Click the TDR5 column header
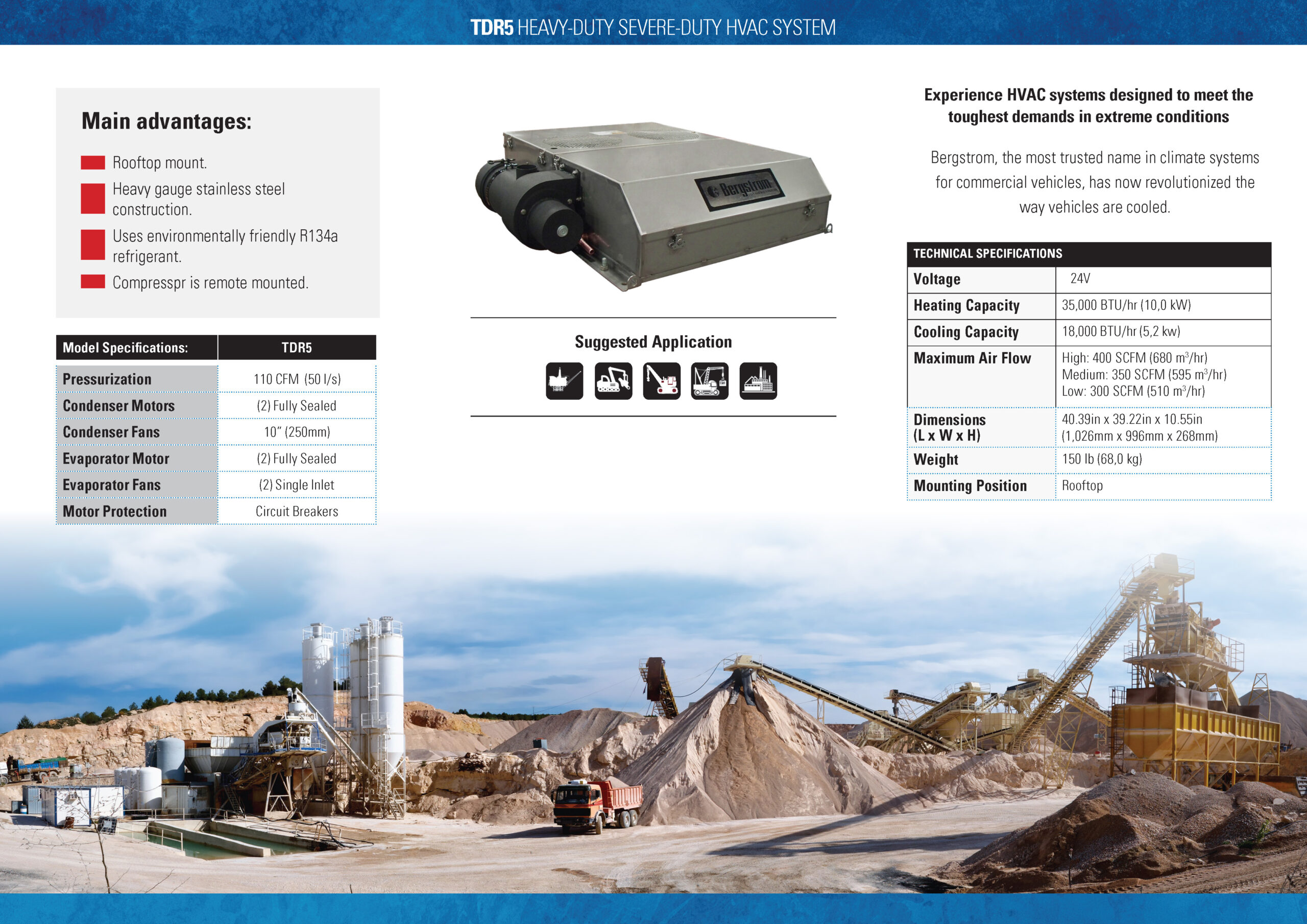The image size is (1307, 924). [297, 348]
